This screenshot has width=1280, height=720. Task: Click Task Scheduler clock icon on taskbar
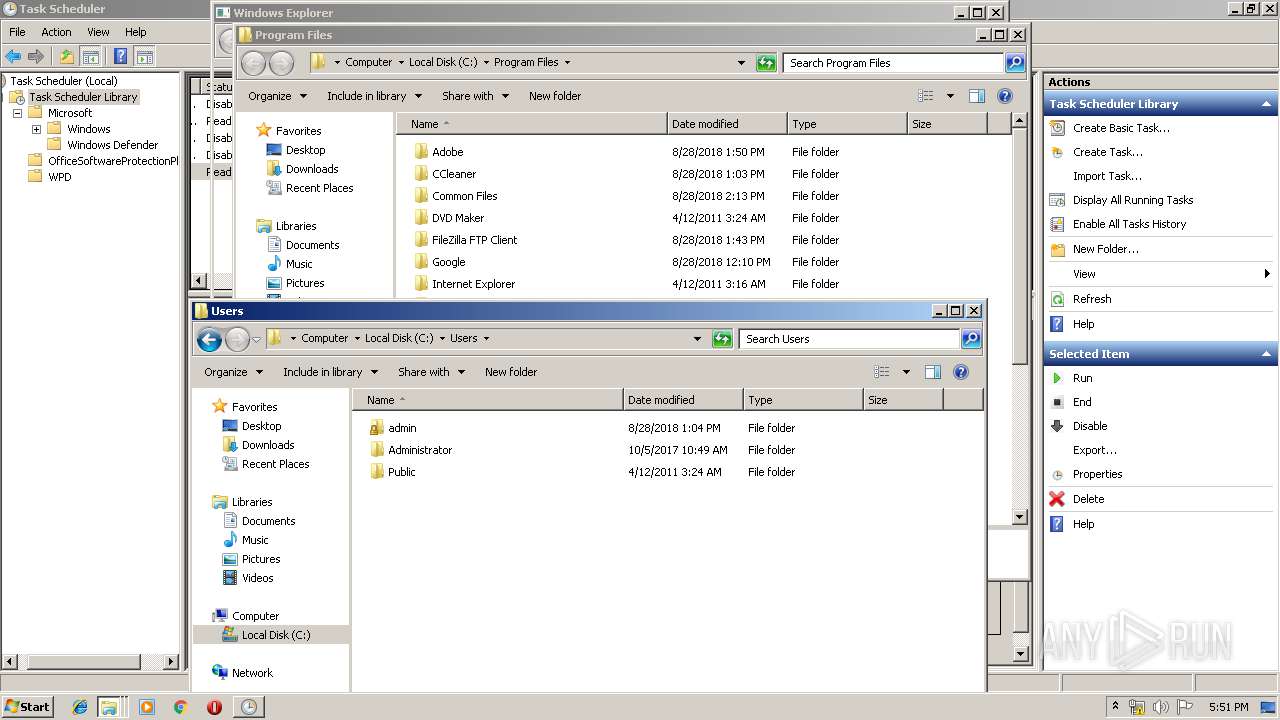(x=248, y=707)
